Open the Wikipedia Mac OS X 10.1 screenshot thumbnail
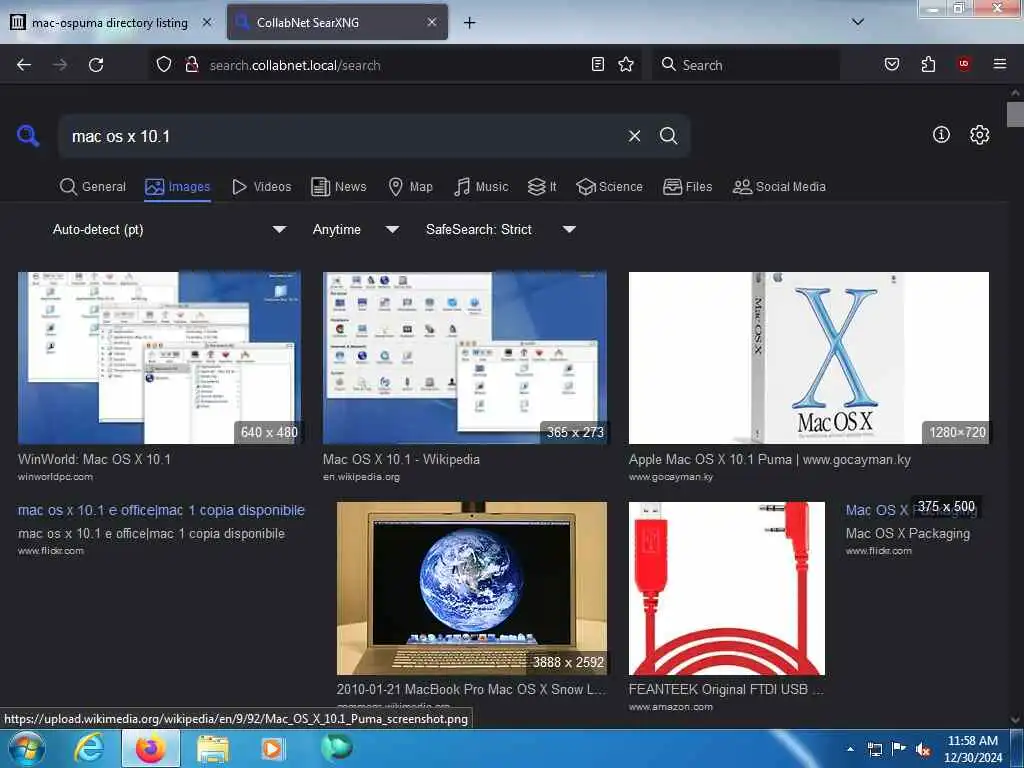 pyautogui.click(x=464, y=358)
